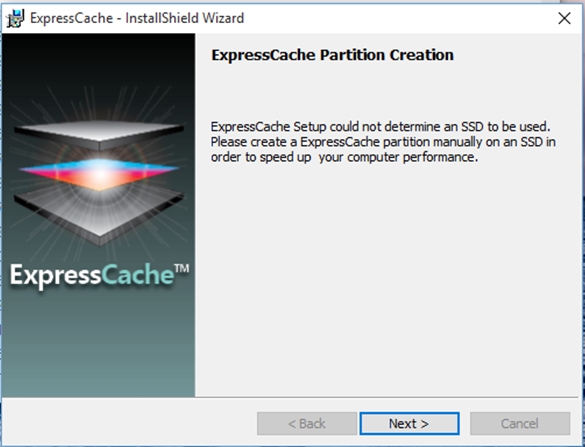
Task: Click the "could not determine an SSD" message
Action: coord(383,142)
